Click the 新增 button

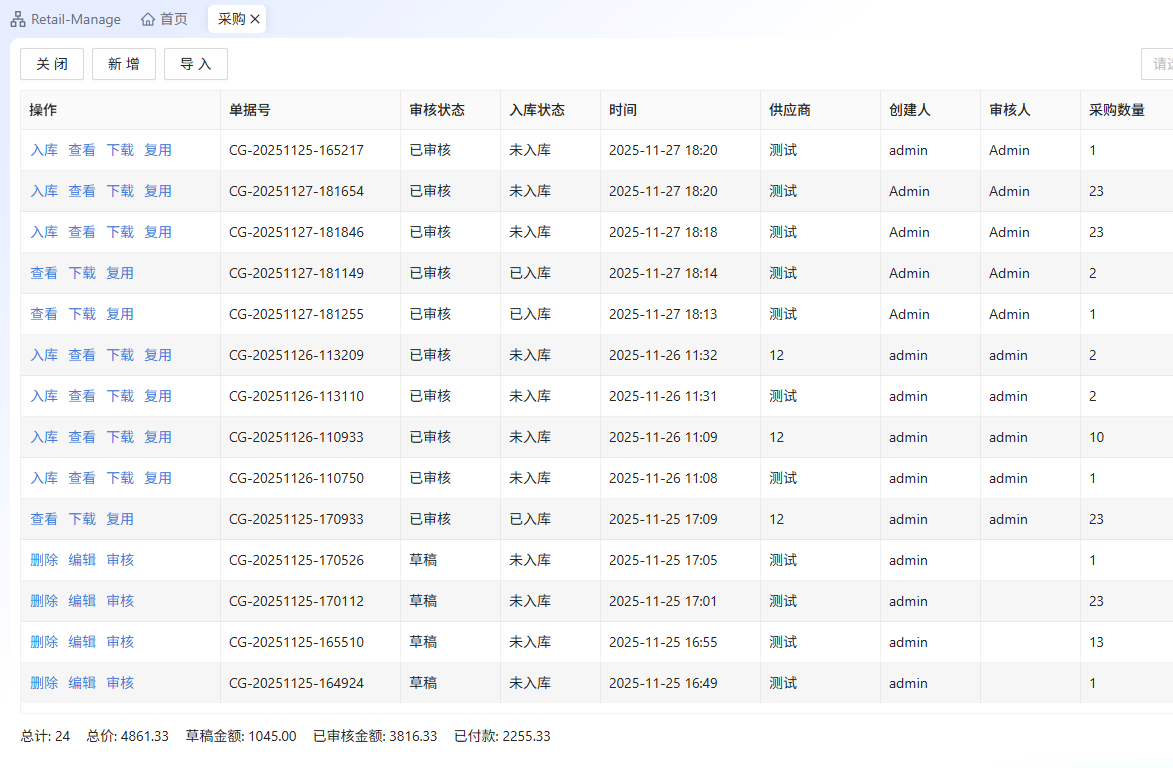coord(124,64)
